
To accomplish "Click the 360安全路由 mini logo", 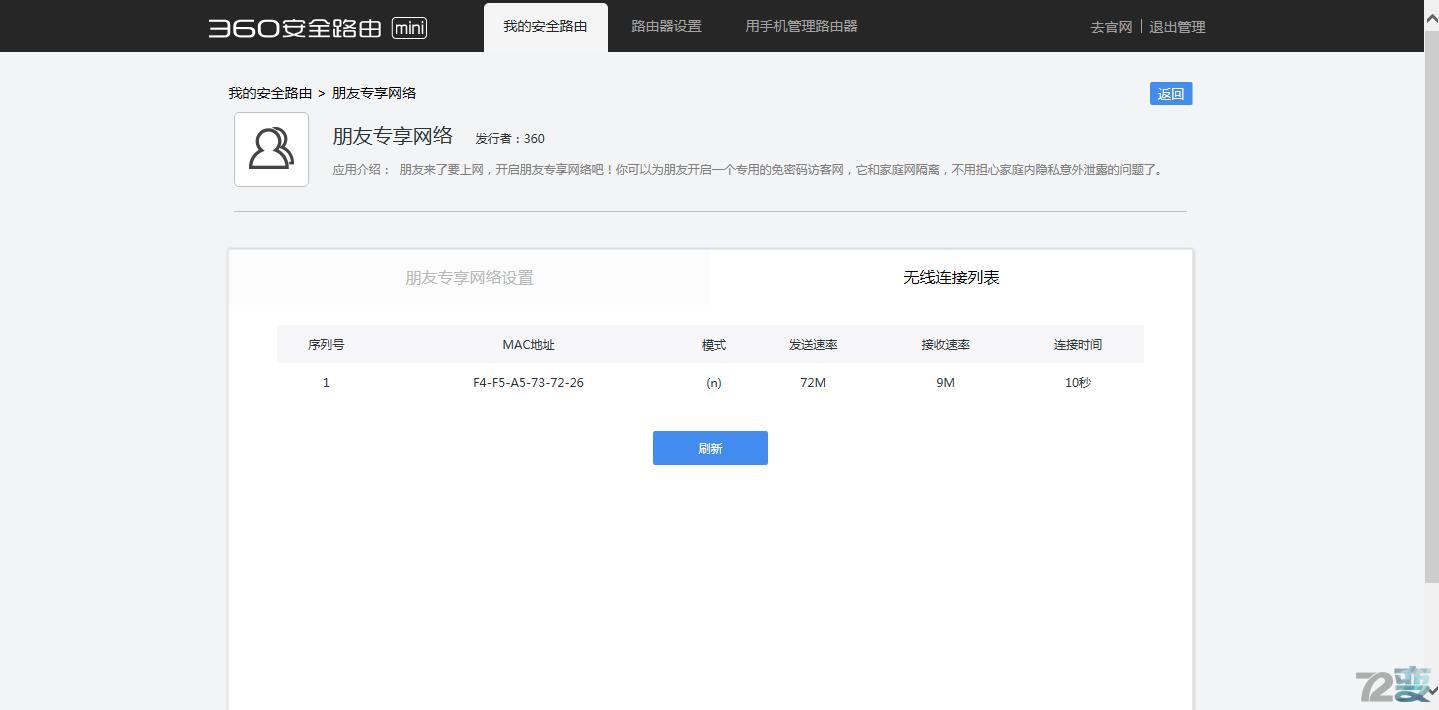I will 315,27.
